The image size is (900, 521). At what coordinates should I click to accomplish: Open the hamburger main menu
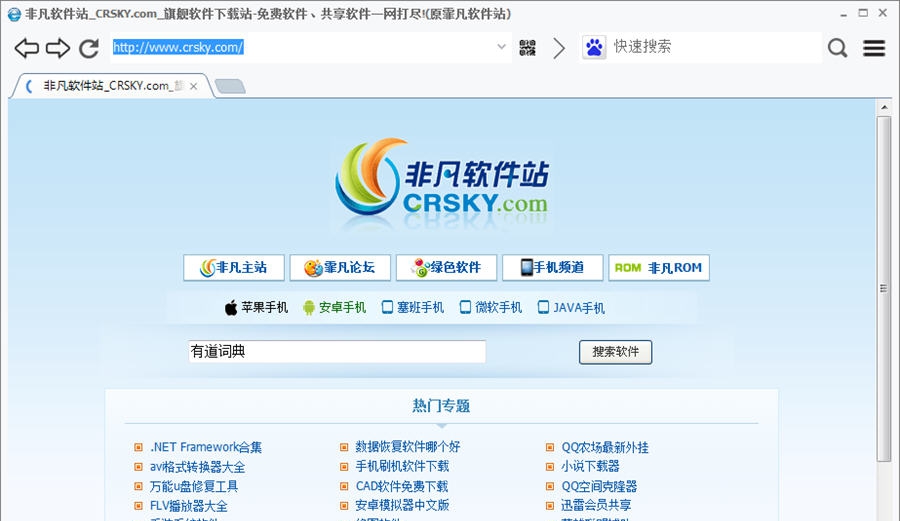click(x=874, y=48)
